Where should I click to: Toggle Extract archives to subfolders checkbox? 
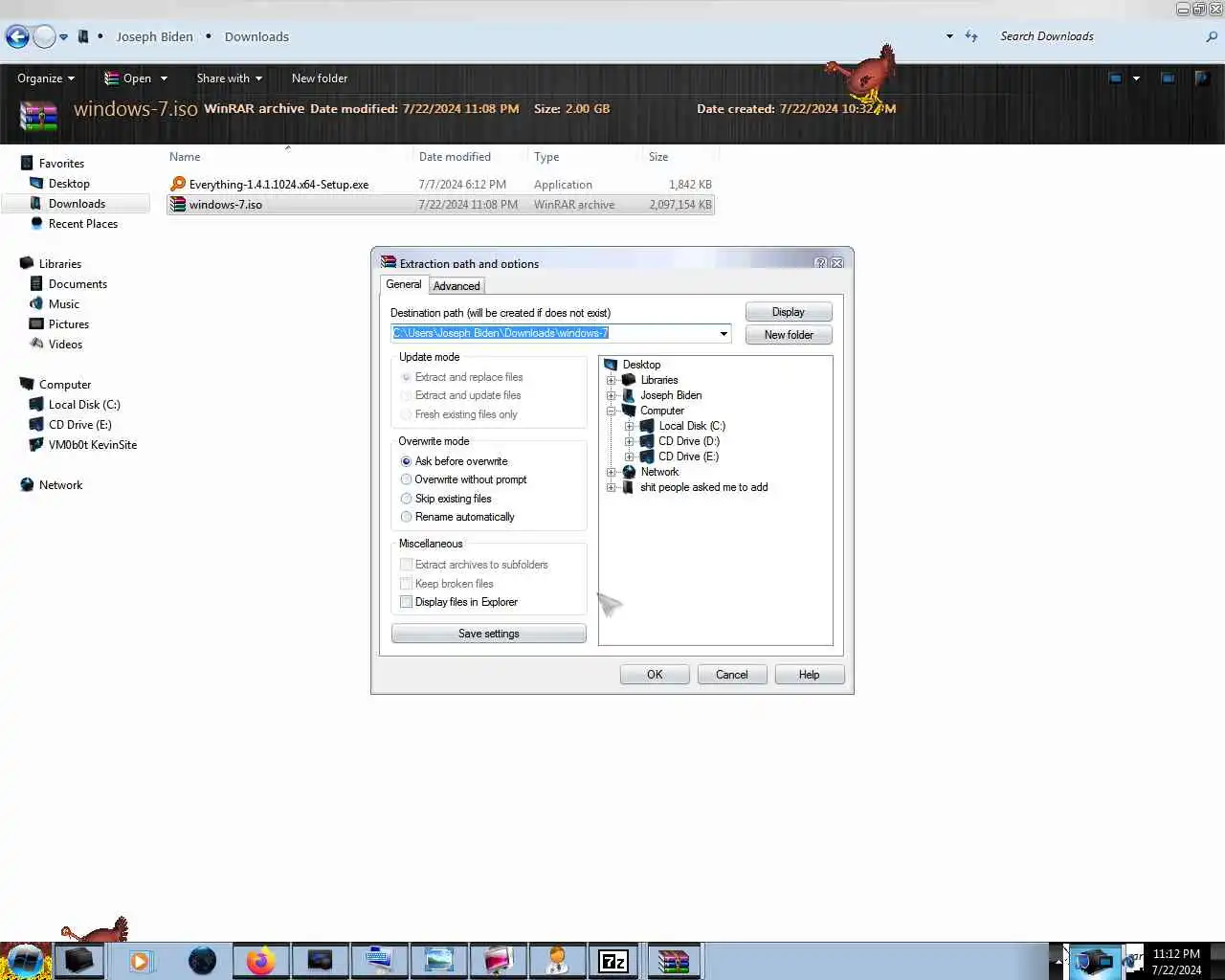[406, 565]
